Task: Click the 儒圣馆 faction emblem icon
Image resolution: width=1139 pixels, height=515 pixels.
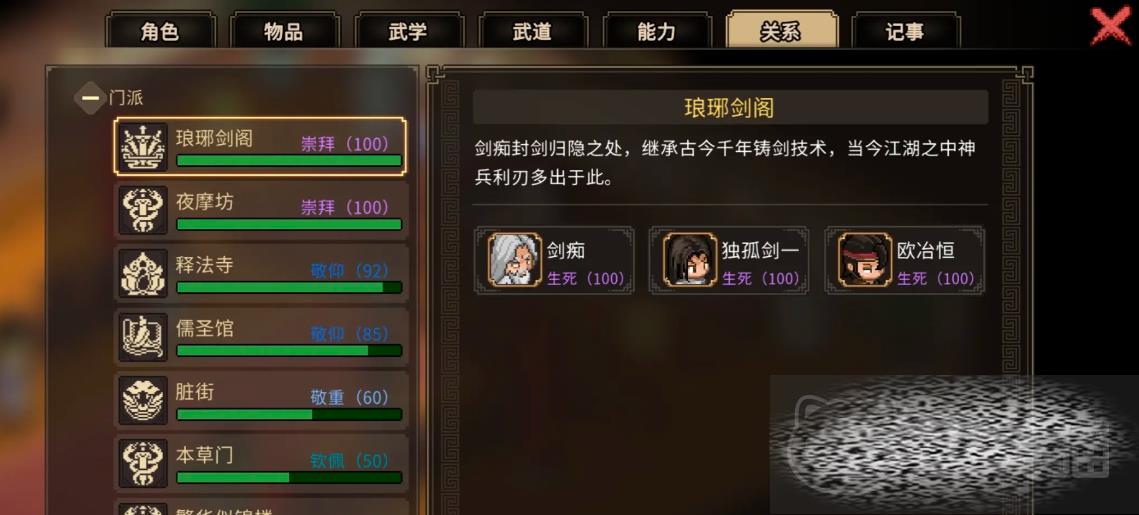Action: [x=143, y=337]
